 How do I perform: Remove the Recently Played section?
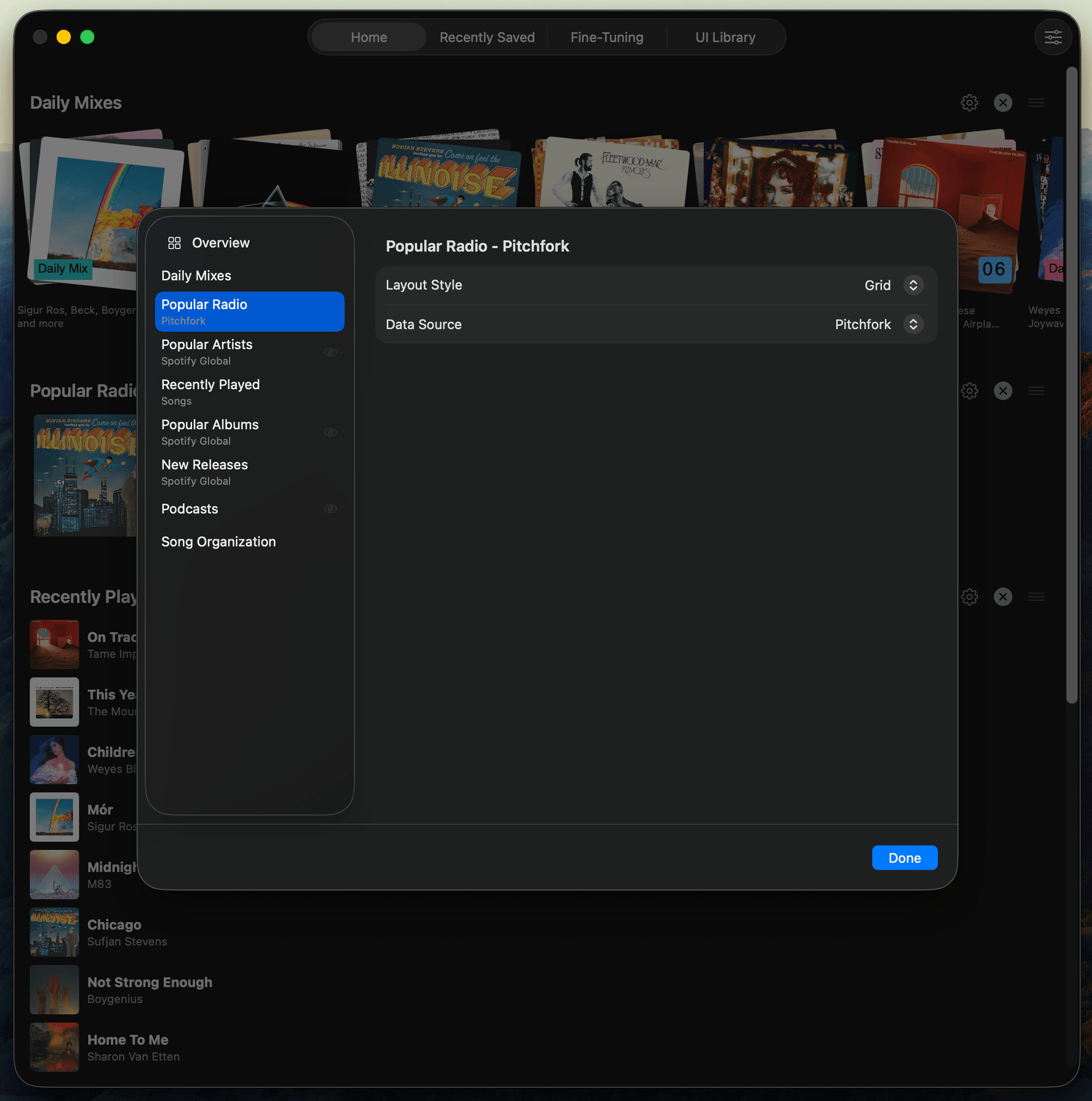click(x=1003, y=597)
